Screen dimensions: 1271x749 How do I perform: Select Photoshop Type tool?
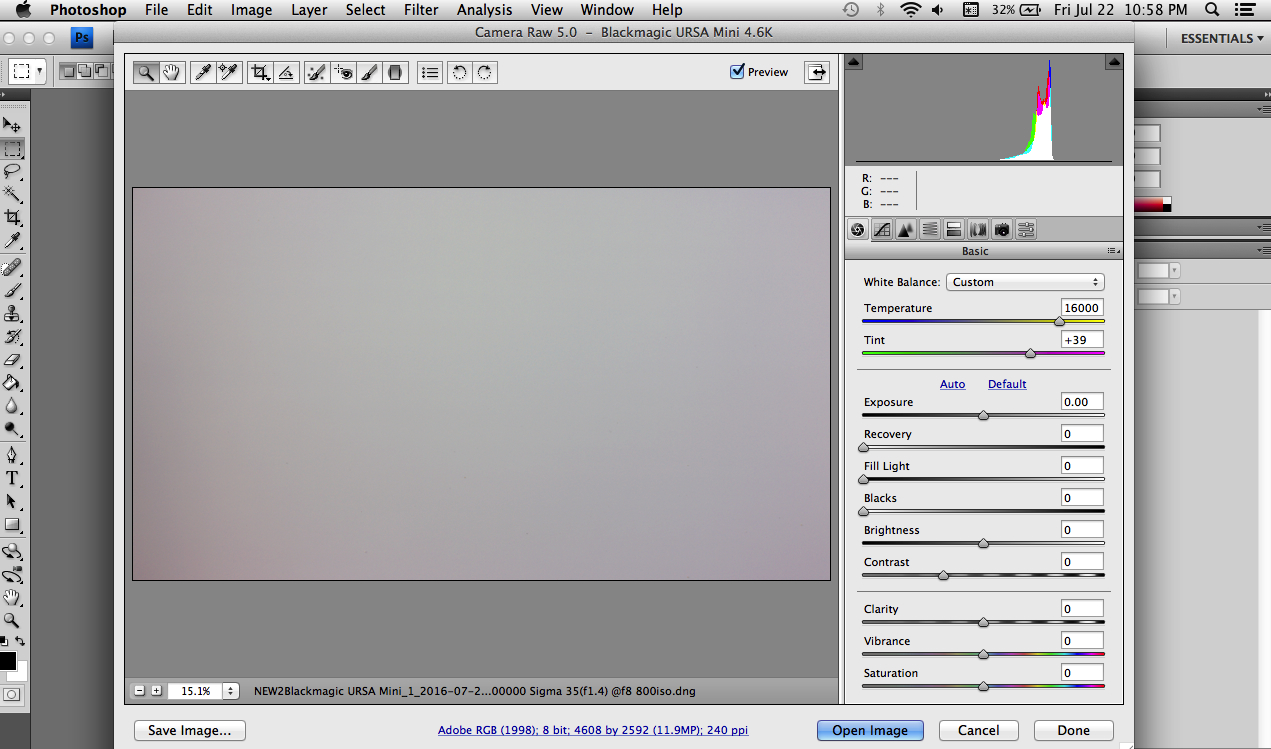click(12, 478)
